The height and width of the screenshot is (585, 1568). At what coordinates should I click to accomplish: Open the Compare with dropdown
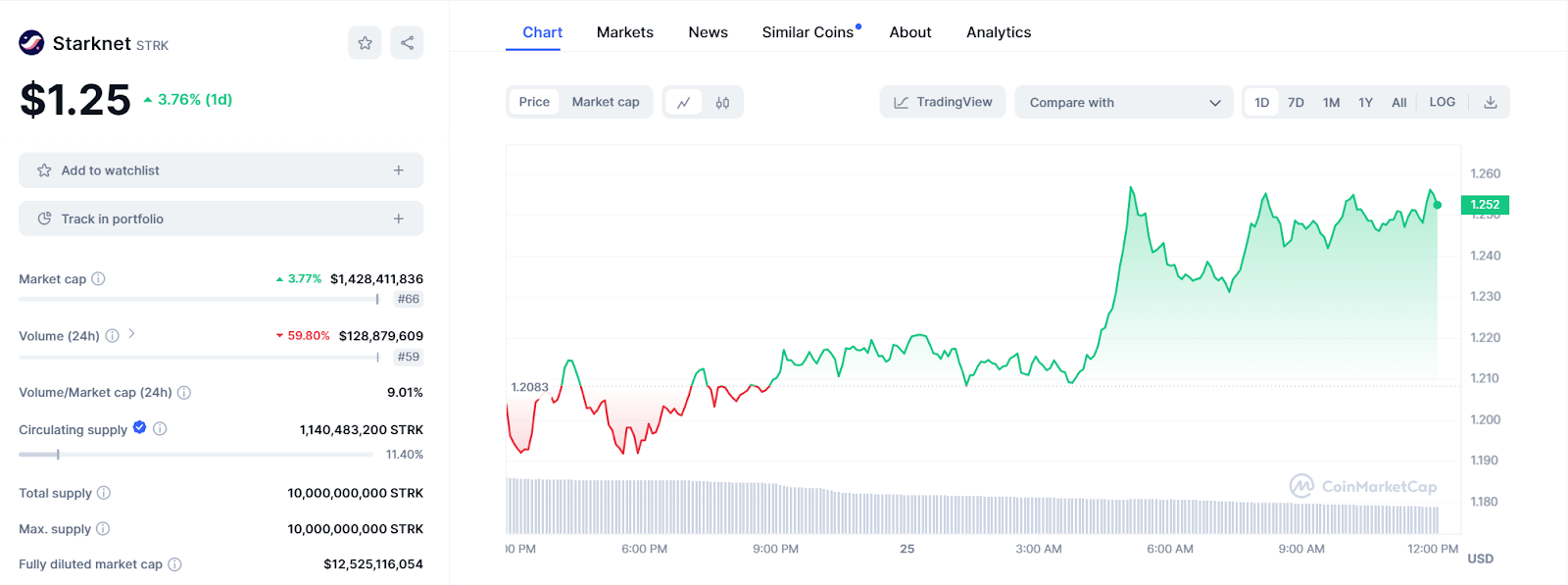coord(1124,102)
